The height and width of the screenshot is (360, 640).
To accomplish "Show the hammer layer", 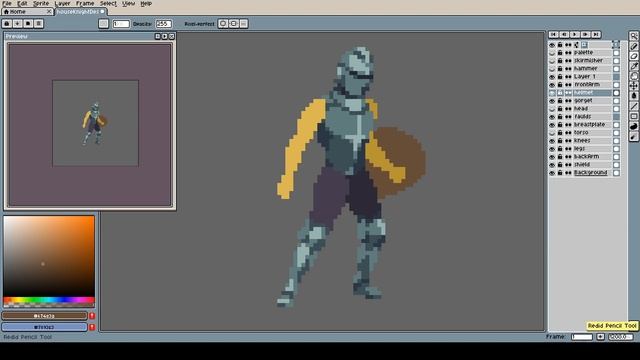I will (552, 69).
